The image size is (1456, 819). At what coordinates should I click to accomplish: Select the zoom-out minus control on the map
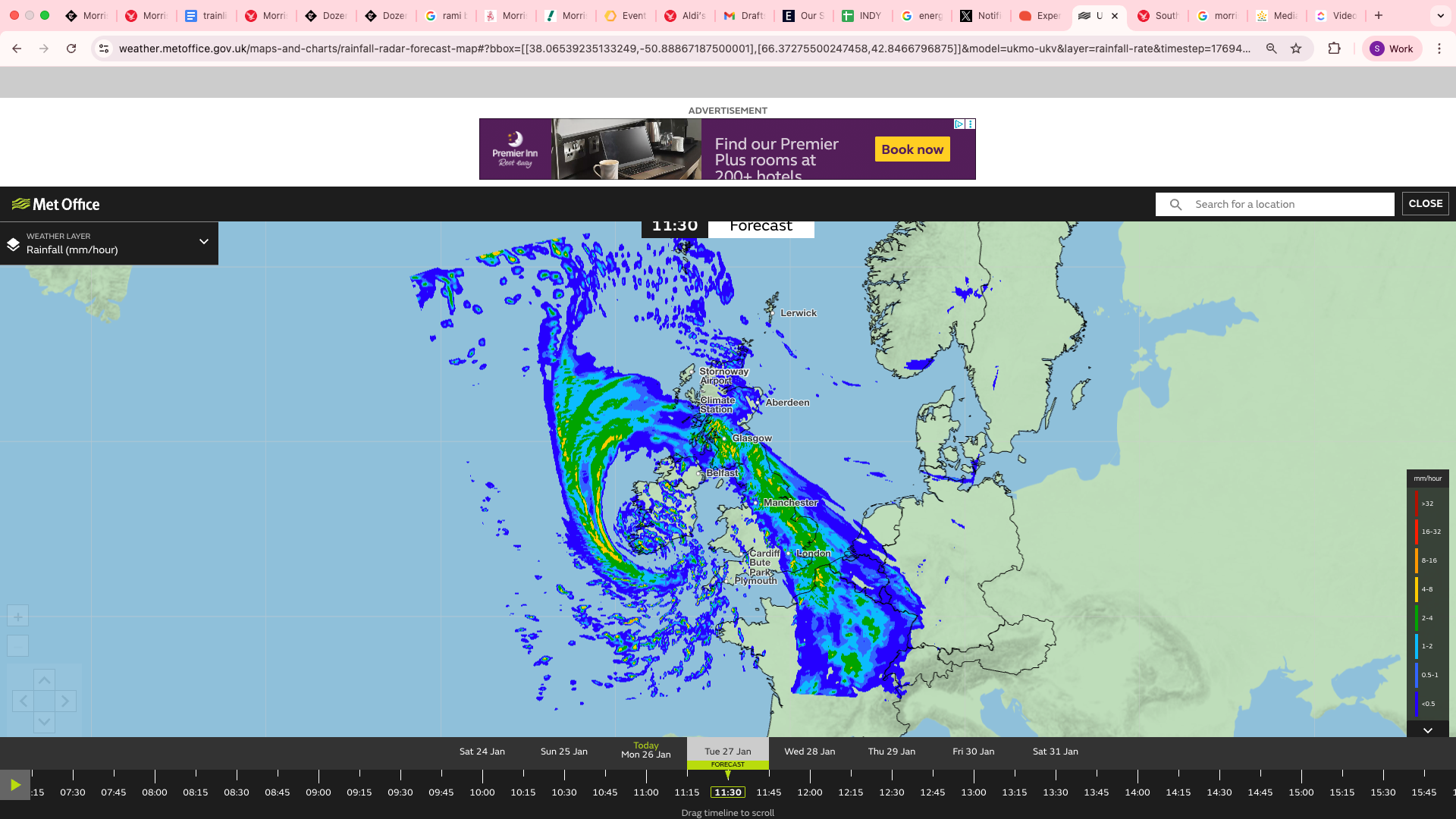pyautogui.click(x=17, y=646)
